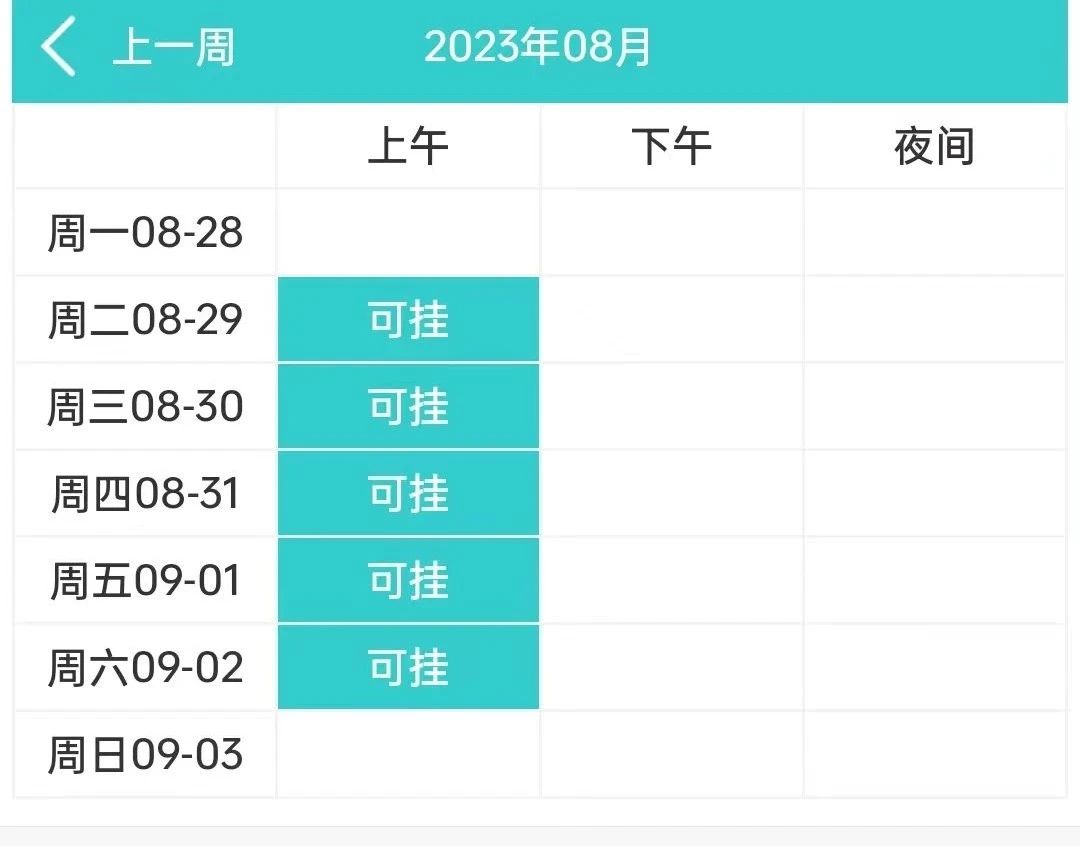
Task: Book Thursday 08-31 morning 可挂 slot
Action: pos(408,493)
